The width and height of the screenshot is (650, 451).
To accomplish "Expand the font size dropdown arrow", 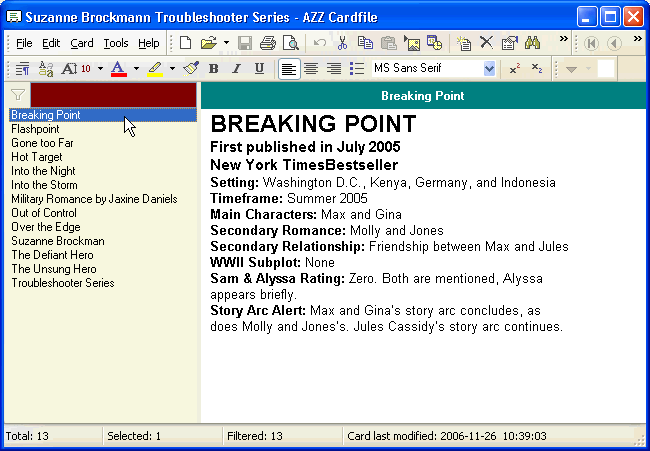I will coord(100,69).
